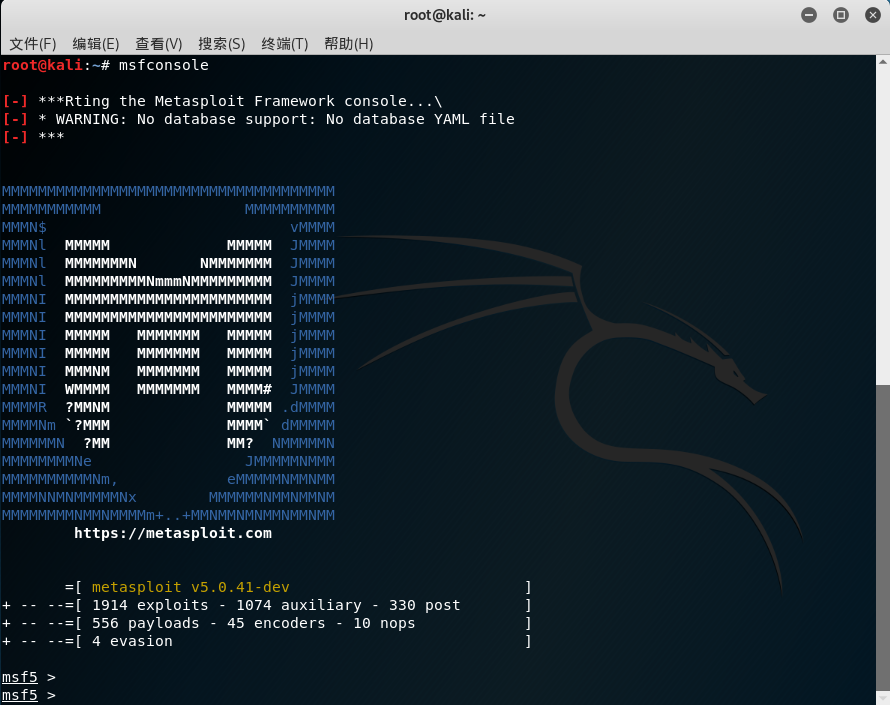The image size is (890, 705).
Task: Click the 330 post count text
Action: [425, 605]
